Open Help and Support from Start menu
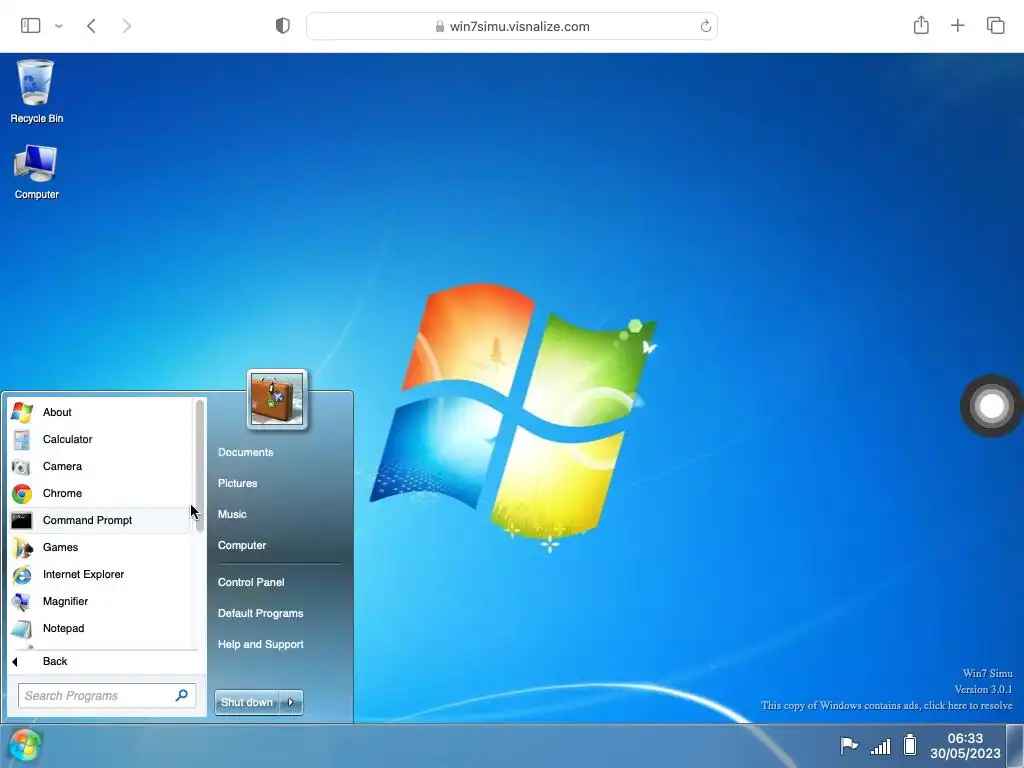1024x768 pixels. (x=261, y=644)
